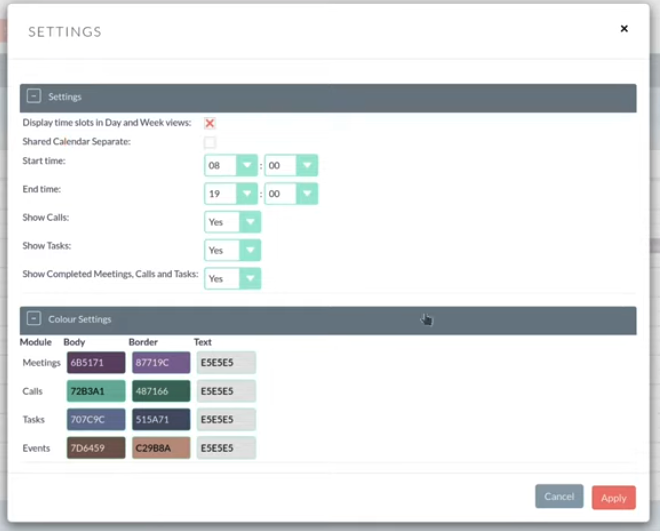The width and height of the screenshot is (660, 531).
Task: Click the Body column header
Action: pyautogui.click(x=74, y=342)
